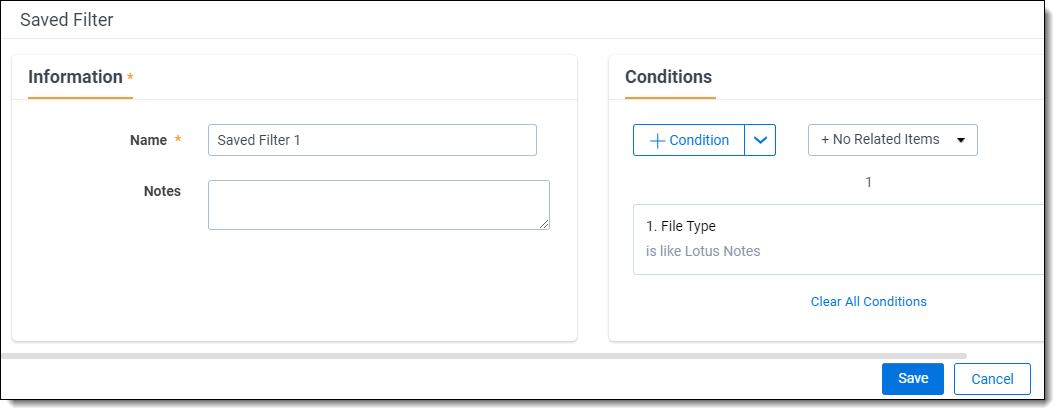Open the Condition split-button chevron dropdown
The image size is (1060, 415).
[760, 141]
